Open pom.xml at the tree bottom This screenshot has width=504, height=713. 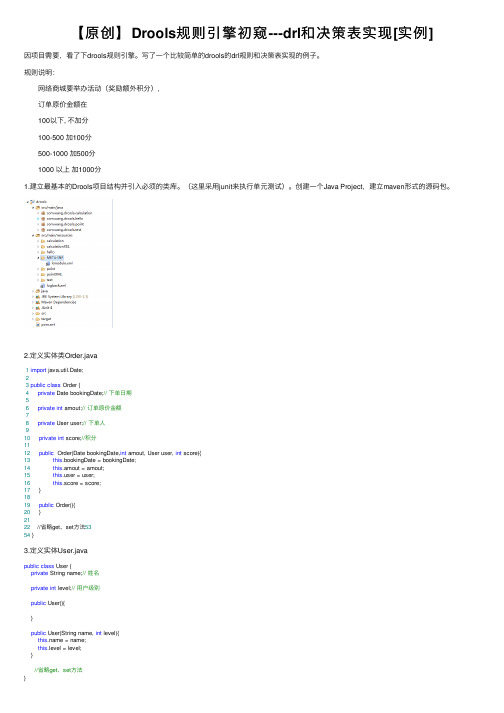(48, 325)
